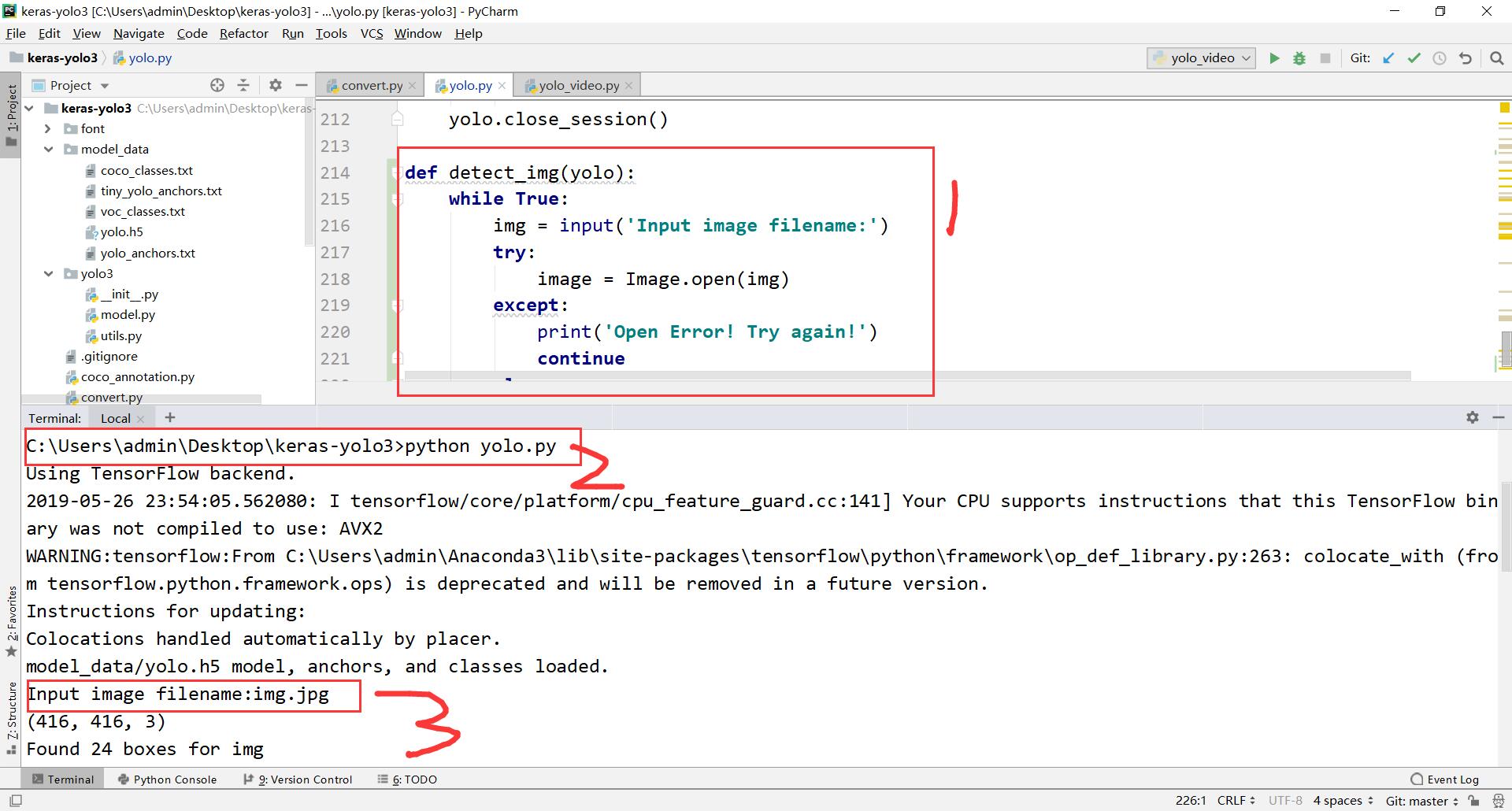This screenshot has width=1512, height=811.
Task: Open the Refactor menu
Action: pyautogui.click(x=243, y=33)
